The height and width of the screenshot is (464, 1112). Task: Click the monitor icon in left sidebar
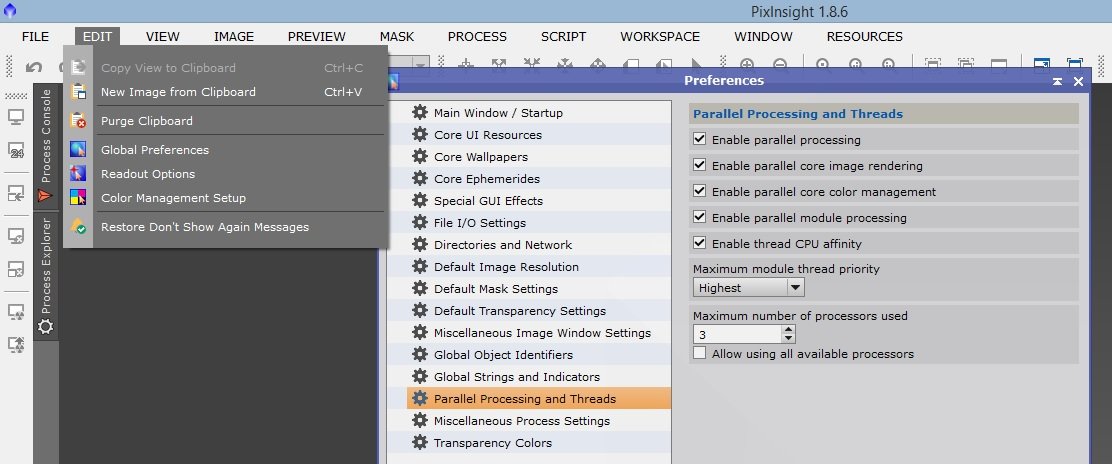[16, 116]
